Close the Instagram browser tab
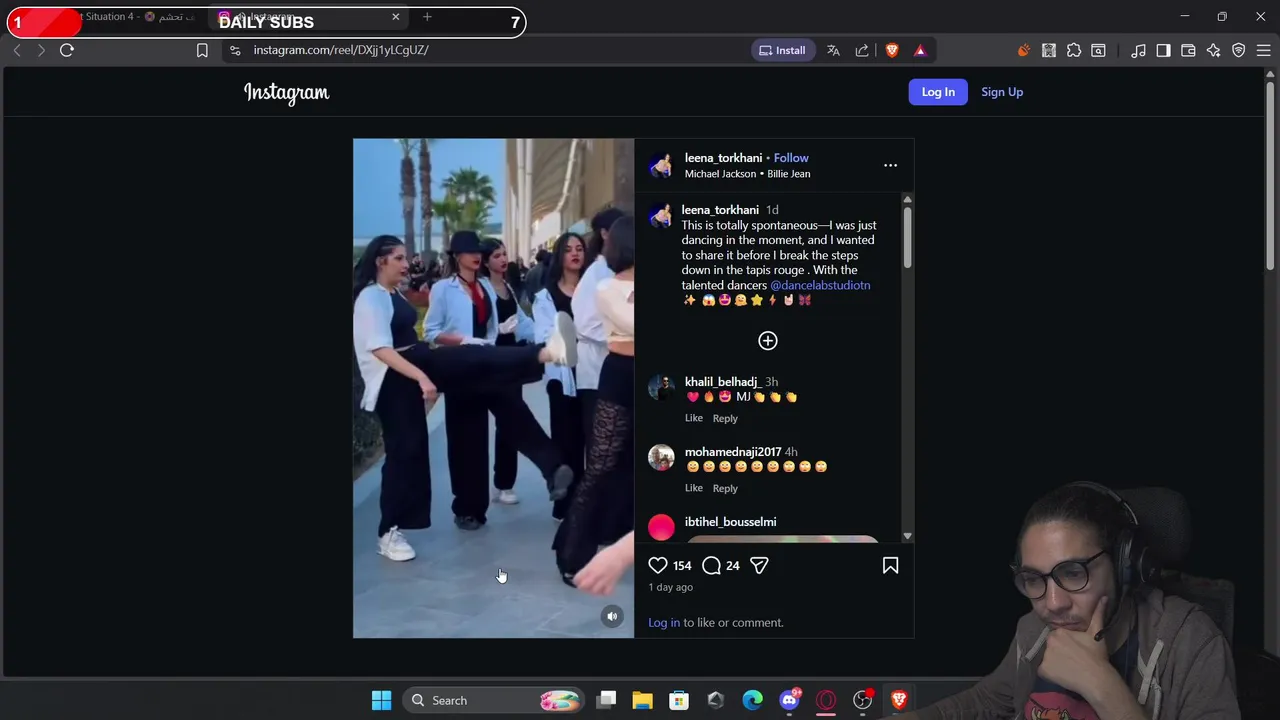Image resolution: width=1280 pixels, height=720 pixels. 395,17
